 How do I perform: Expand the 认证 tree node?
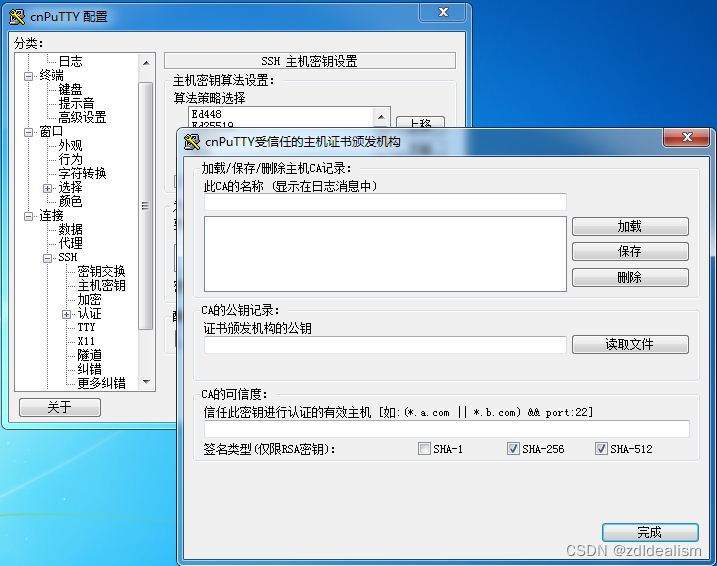click(66, 315)
